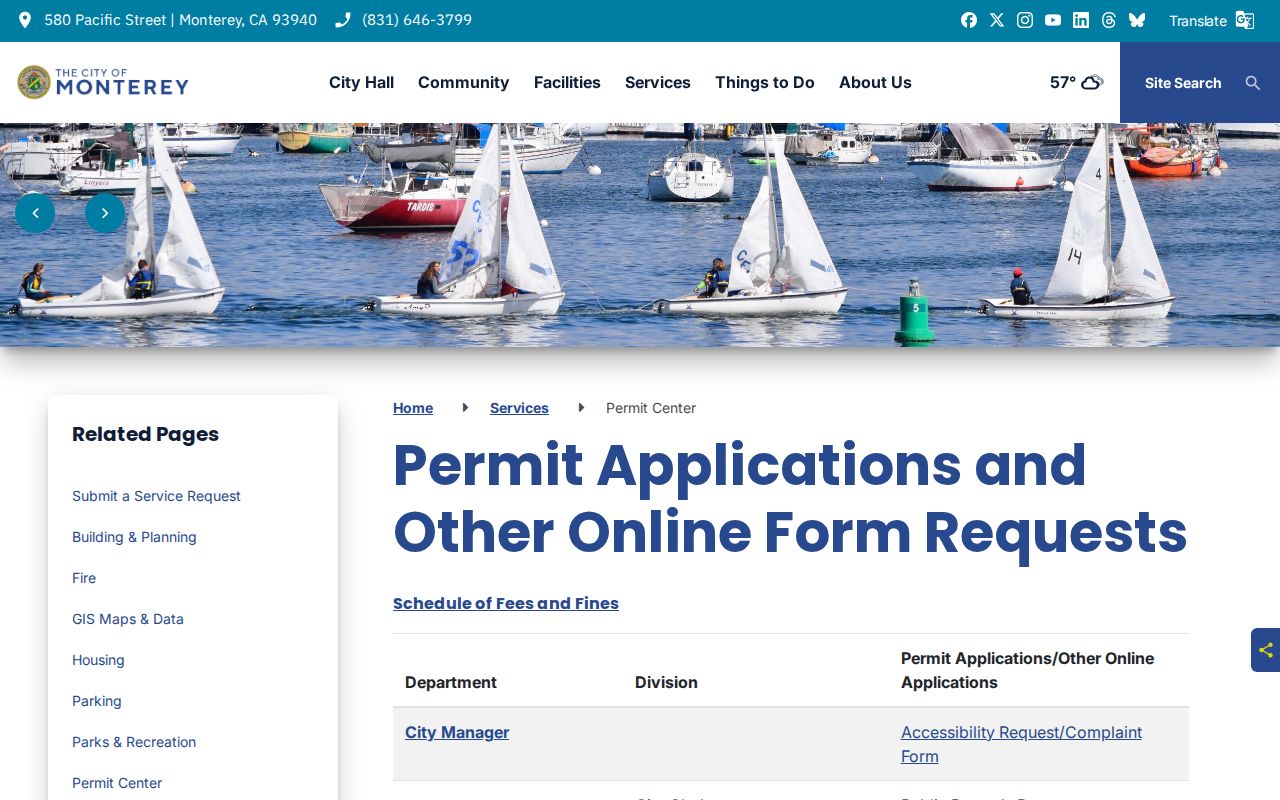The height and width of the screenshot is (800, 1280).
Task: Open the City of Monterey Facebook page
Action: click(x=969, y=20)
